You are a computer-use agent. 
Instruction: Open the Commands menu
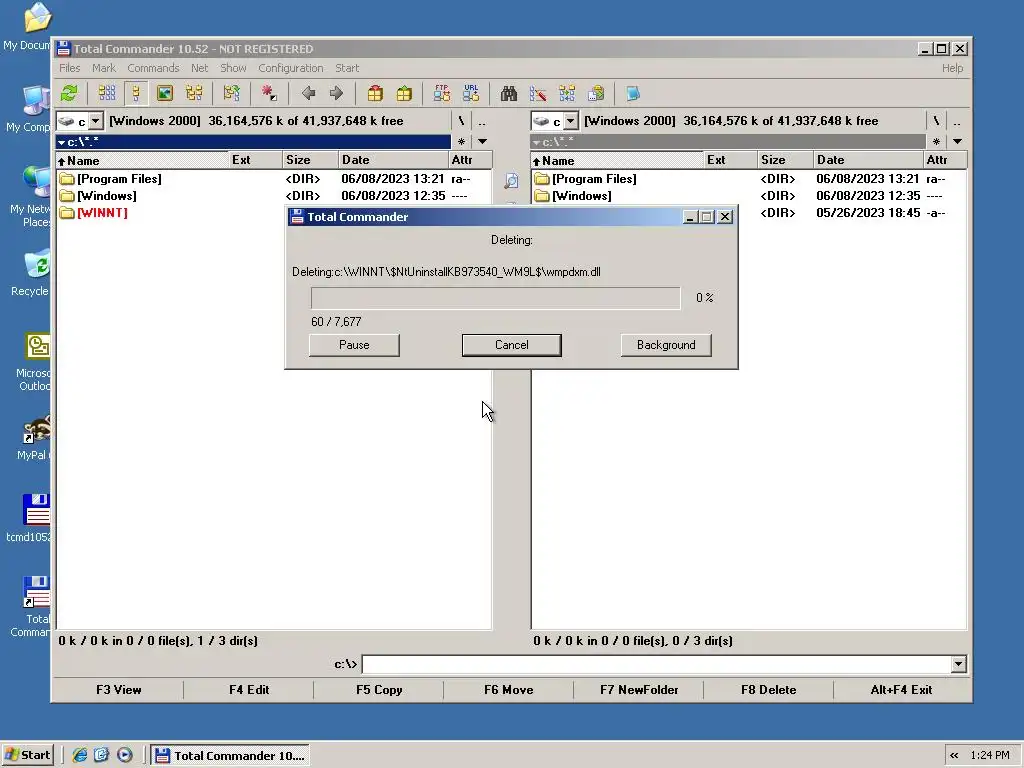(153, 68)
